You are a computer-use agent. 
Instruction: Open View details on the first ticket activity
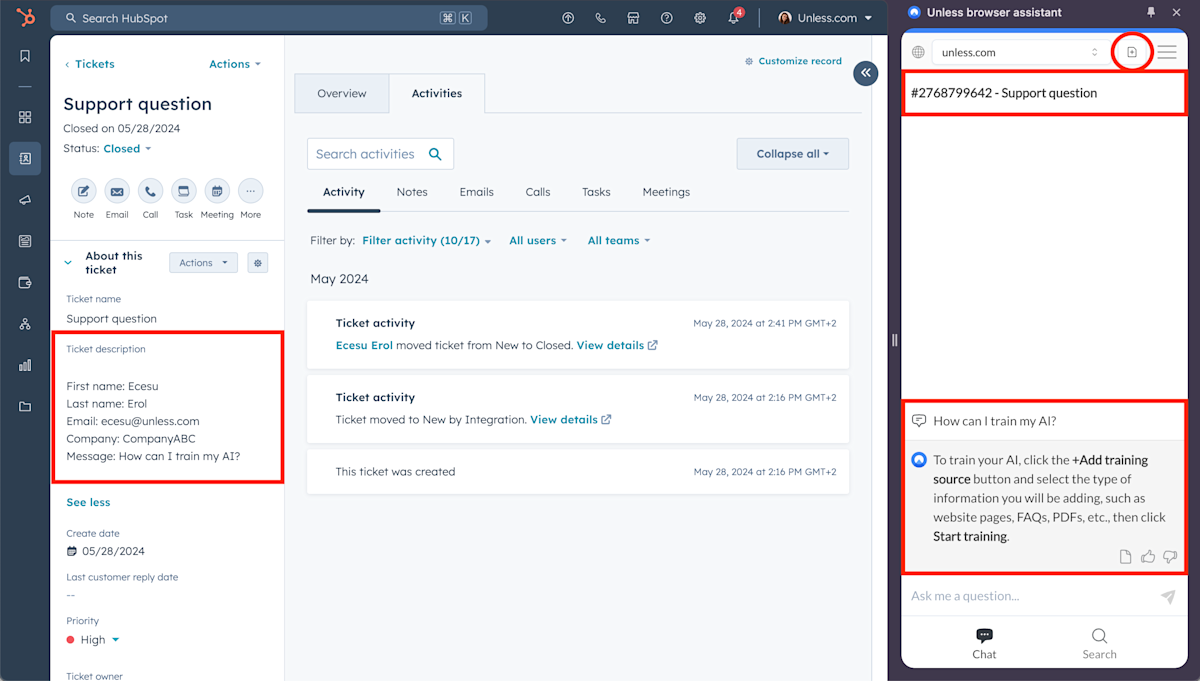tap(611, 345)
